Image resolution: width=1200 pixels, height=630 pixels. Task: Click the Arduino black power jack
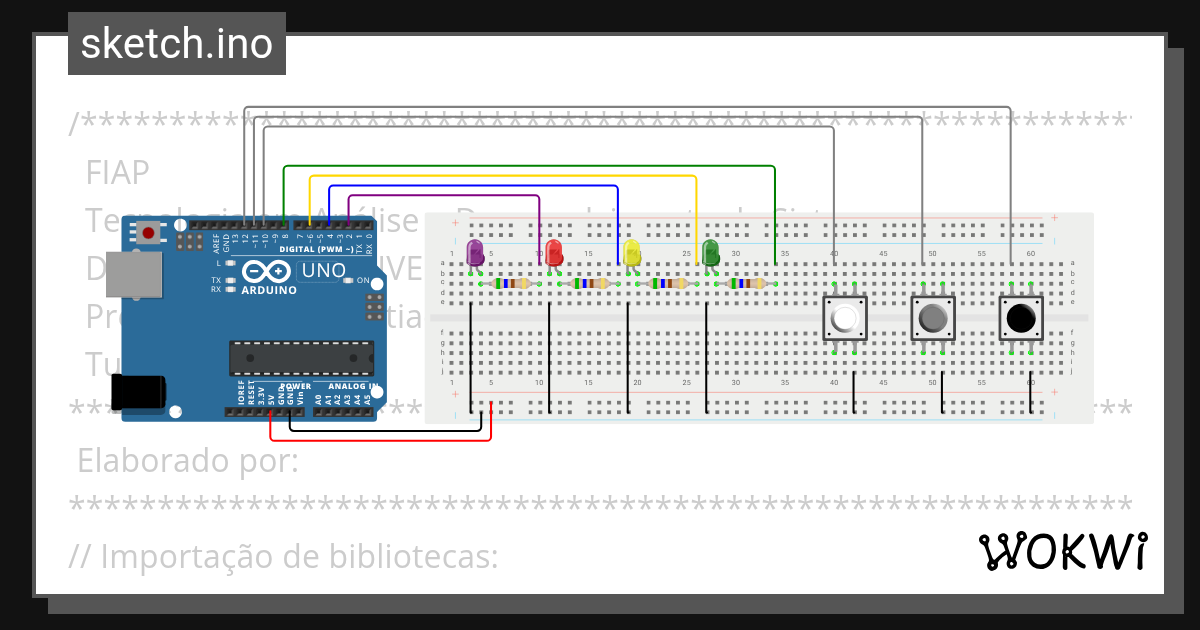(139, 391)
